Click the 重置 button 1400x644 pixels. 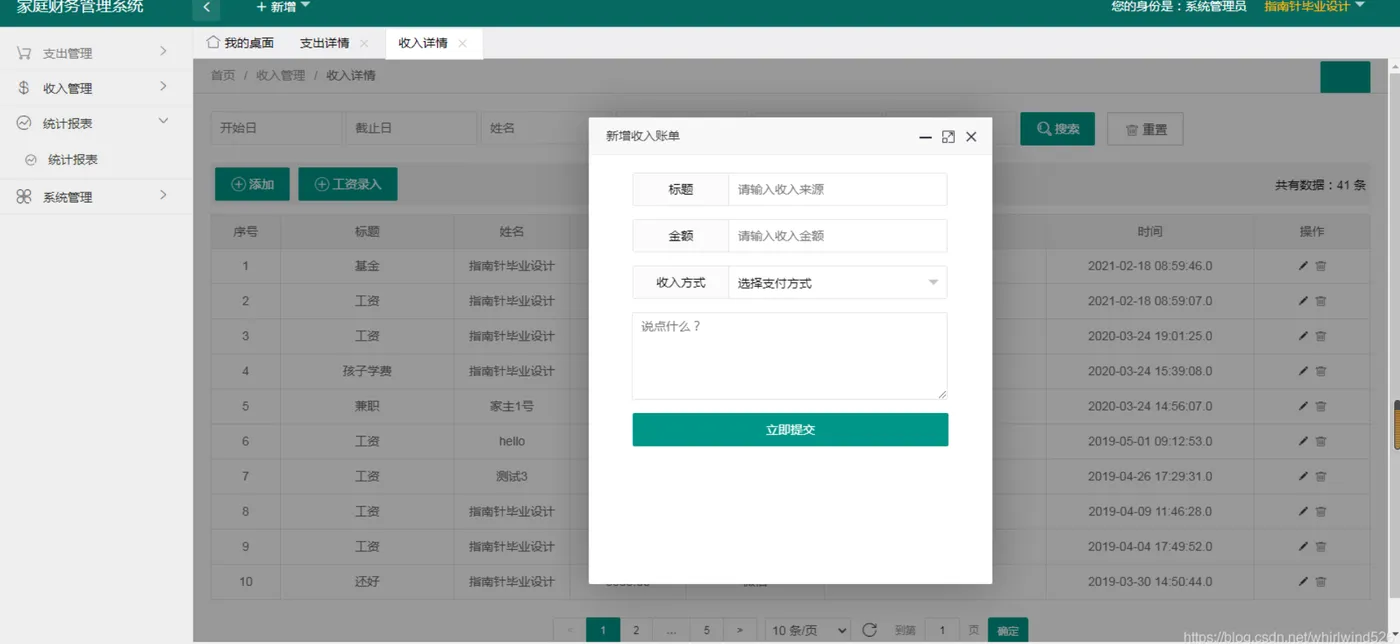[1145, 129]
